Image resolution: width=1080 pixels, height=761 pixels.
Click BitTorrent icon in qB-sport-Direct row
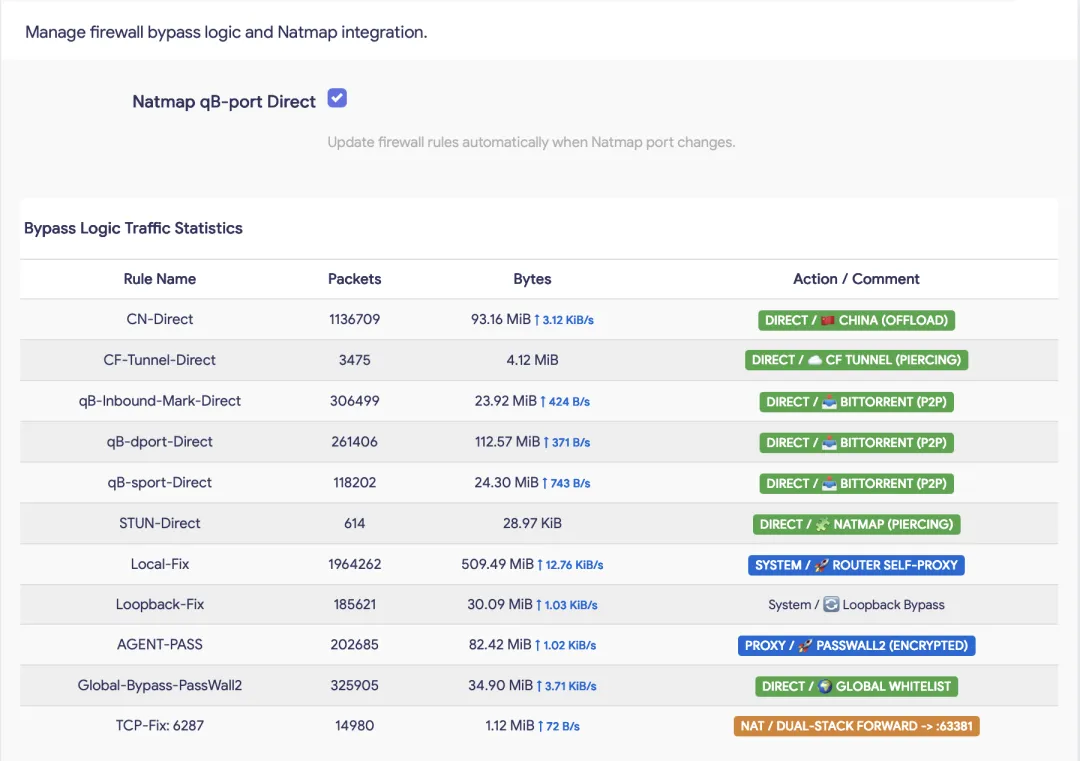(829, 483)
